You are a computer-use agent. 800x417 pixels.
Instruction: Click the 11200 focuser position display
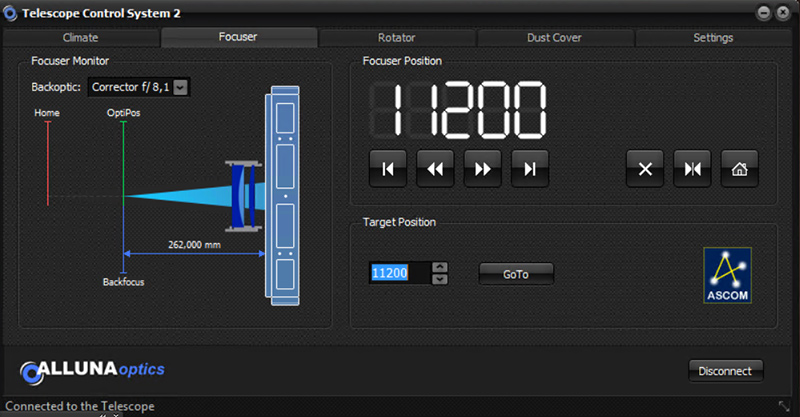pyautogui.click(x=458, y=110)
